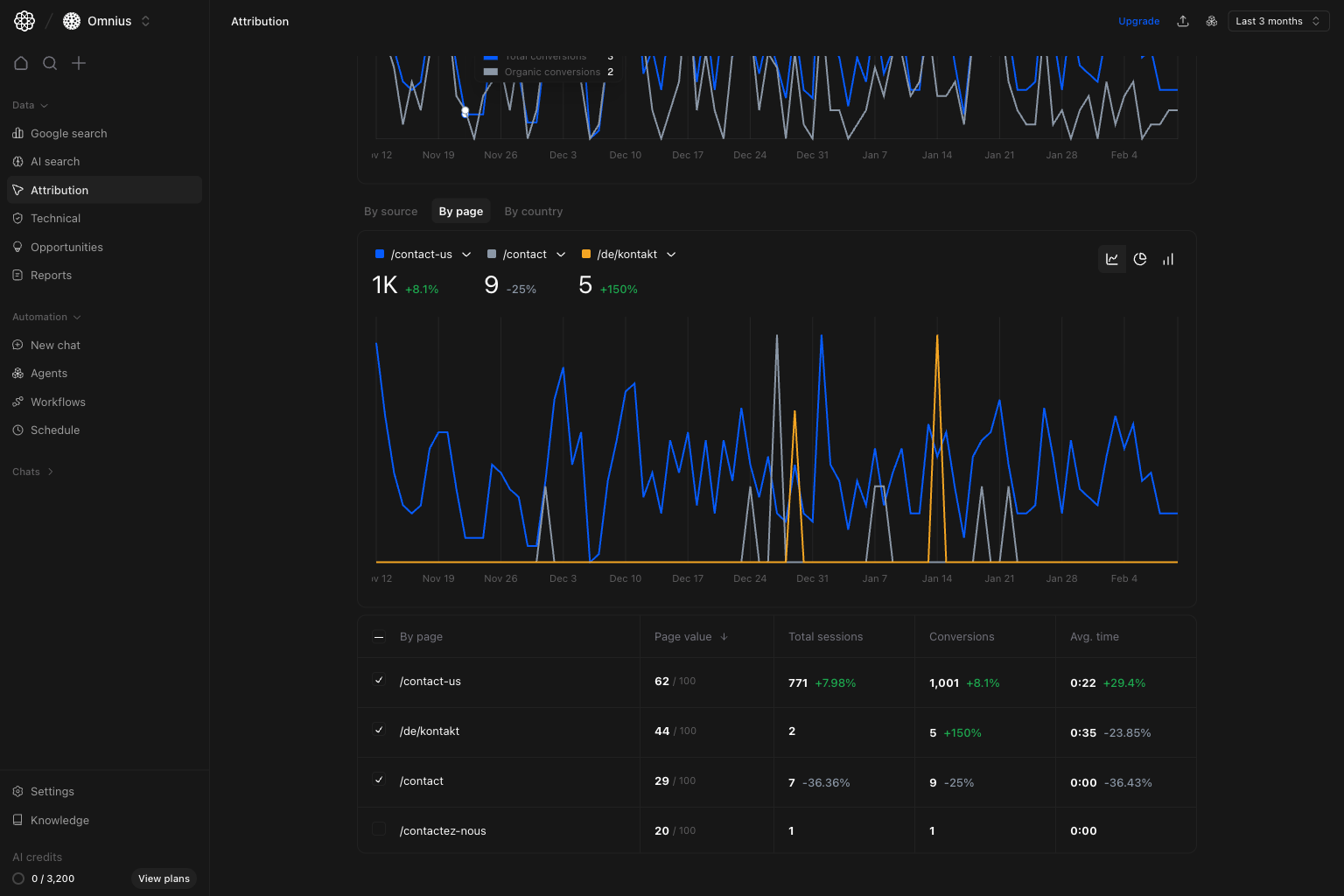
Task: Collapse the Automation section
Action: 46,316
